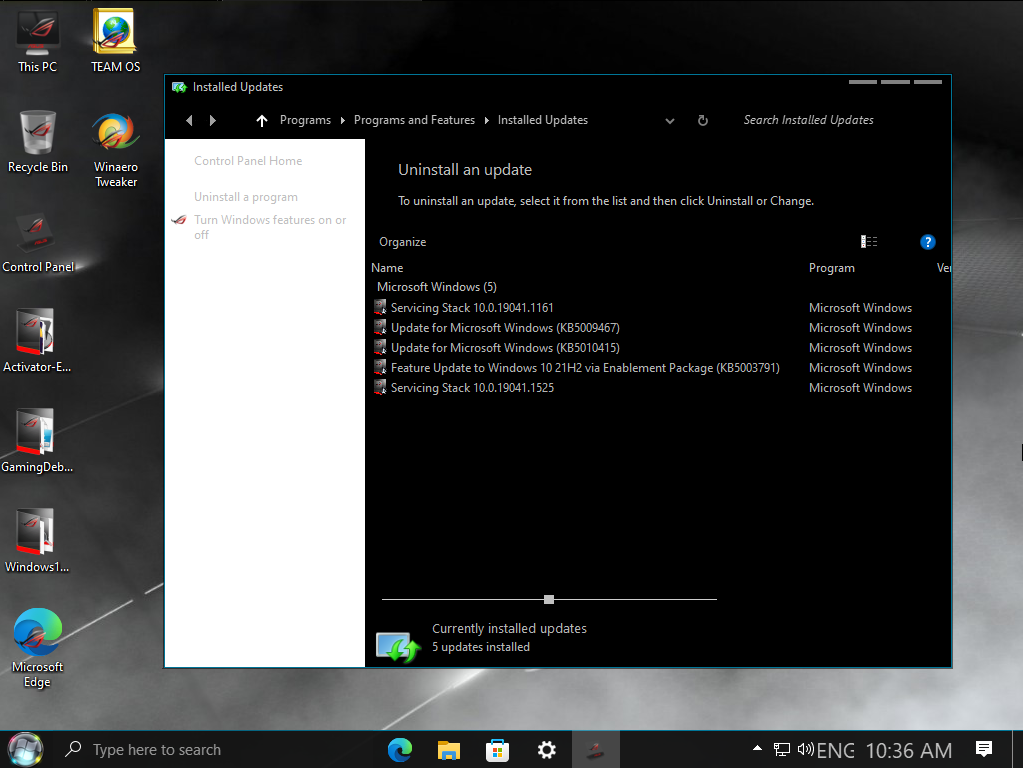Select Control Panel desktop icon
This screenshot has height=768, width=1023.
[38, 242]
